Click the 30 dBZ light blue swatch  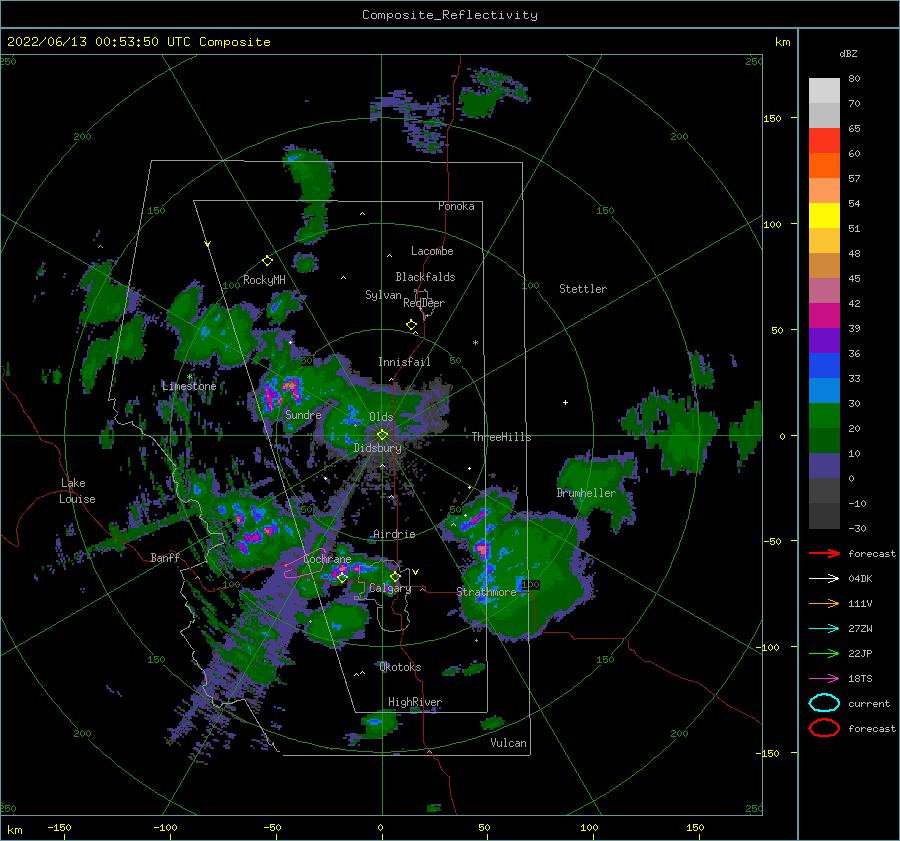click(824, 390)
